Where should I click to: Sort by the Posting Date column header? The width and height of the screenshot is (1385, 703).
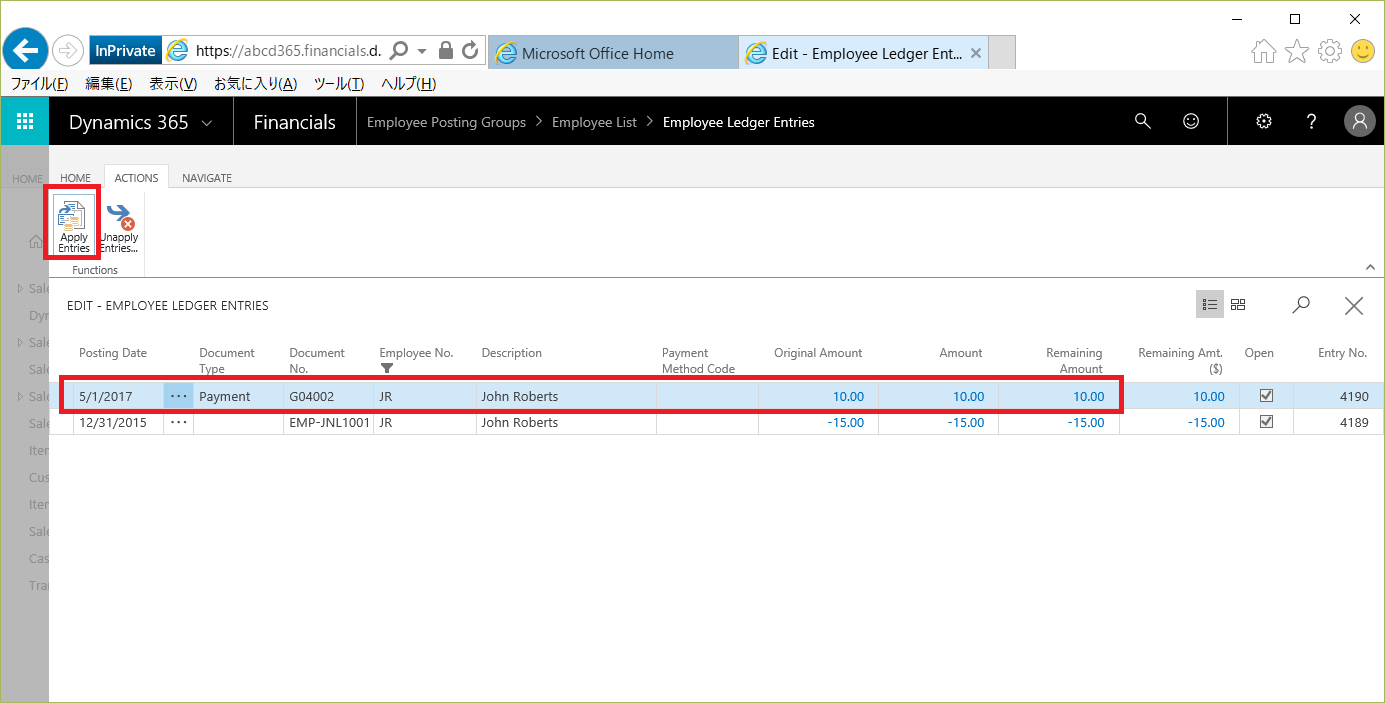click(113, 353)
